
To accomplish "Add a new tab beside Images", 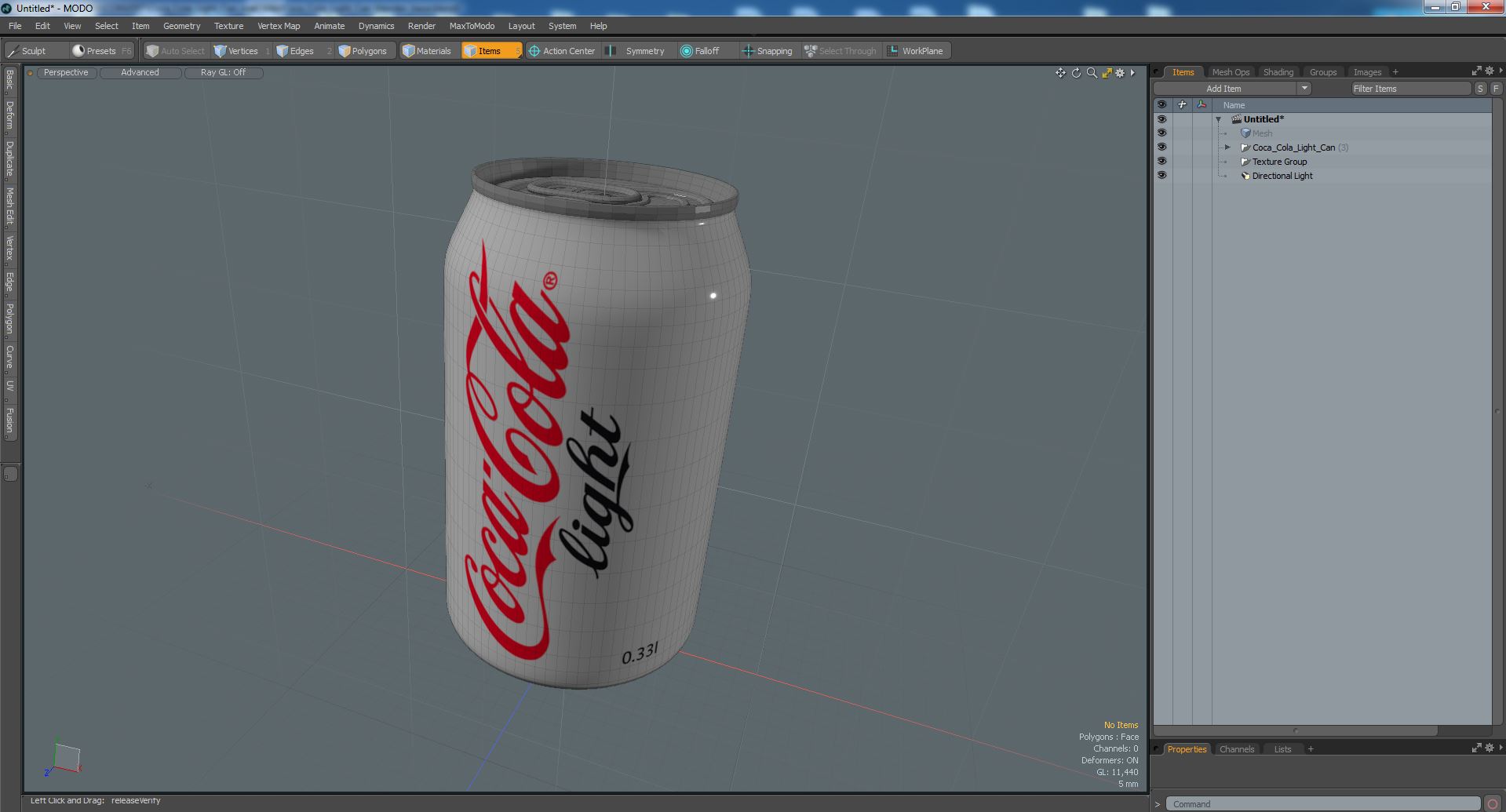I will point(1395,72).
